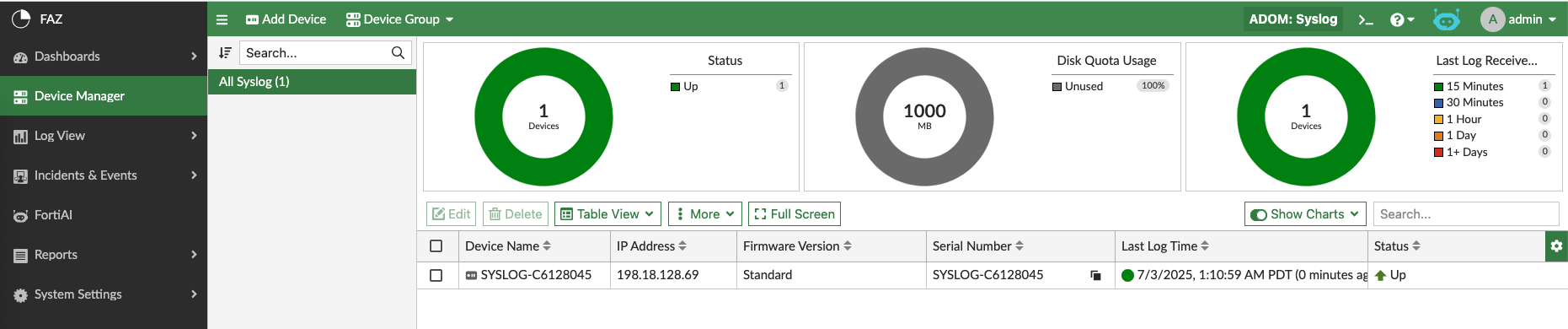Expand the Dashboards menu chevron
Screen dimensions: 1568x329
(x=194, y=57)
